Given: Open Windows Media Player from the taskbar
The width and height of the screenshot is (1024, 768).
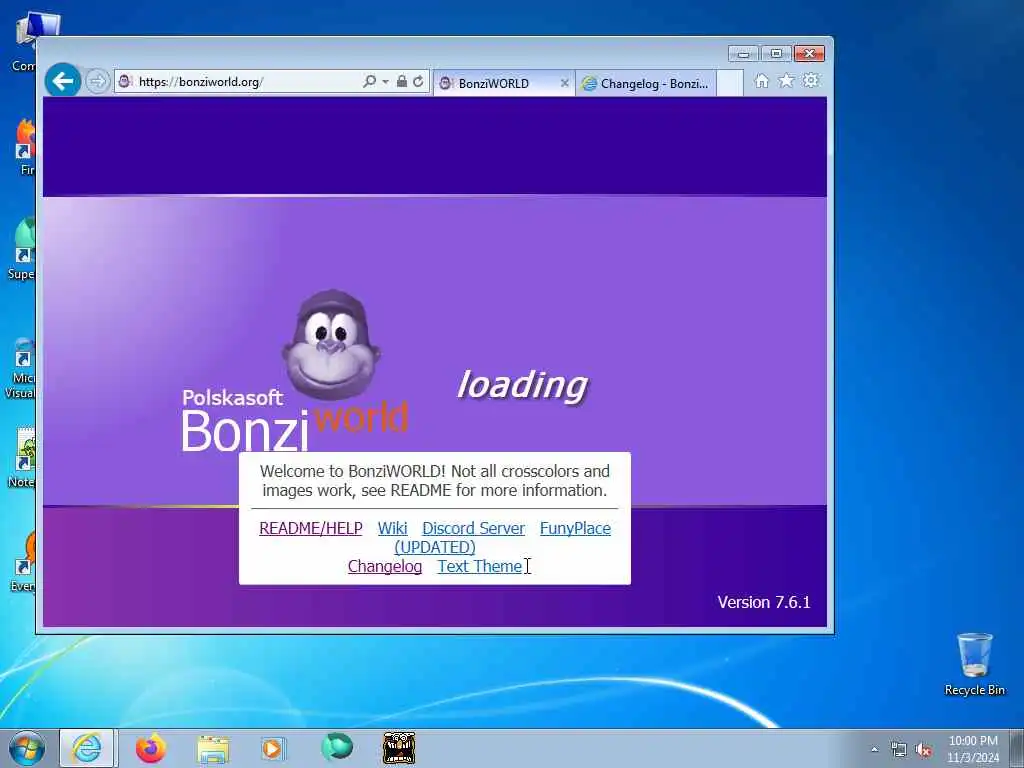Looking at the screenshot, I should click(272, 748).
